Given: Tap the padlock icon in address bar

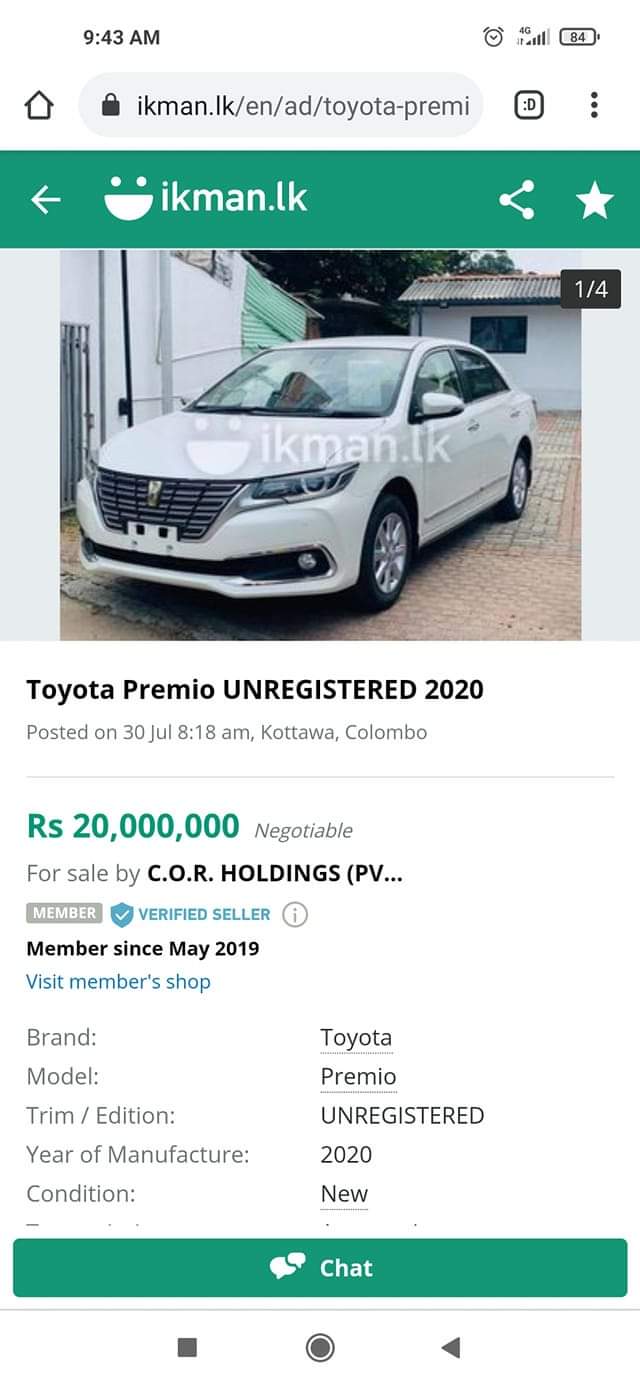Looking at the screenshot, I should [x=112, y=105].
